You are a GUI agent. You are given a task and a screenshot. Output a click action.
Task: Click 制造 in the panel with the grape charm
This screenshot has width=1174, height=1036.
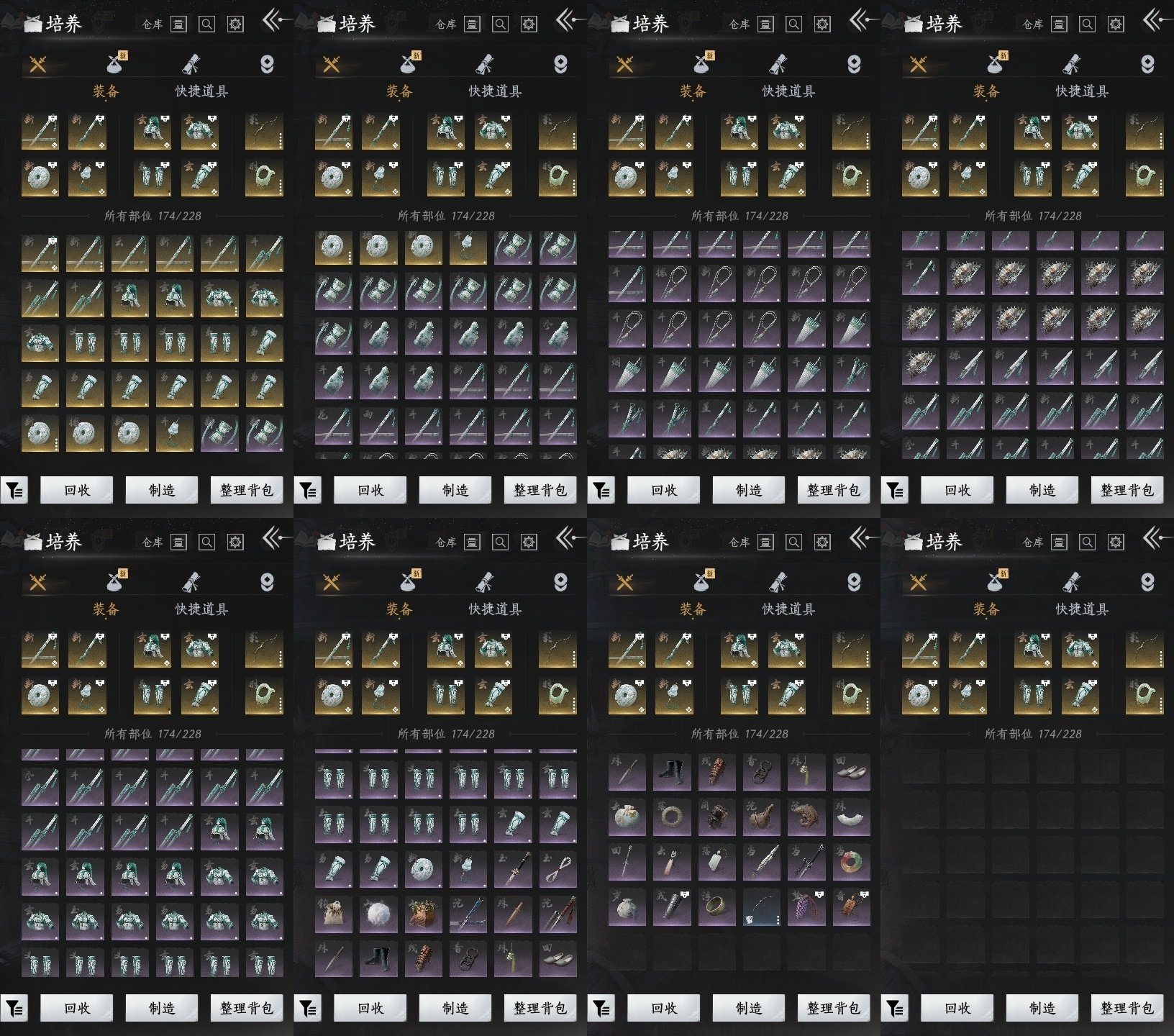(748, 1008)
